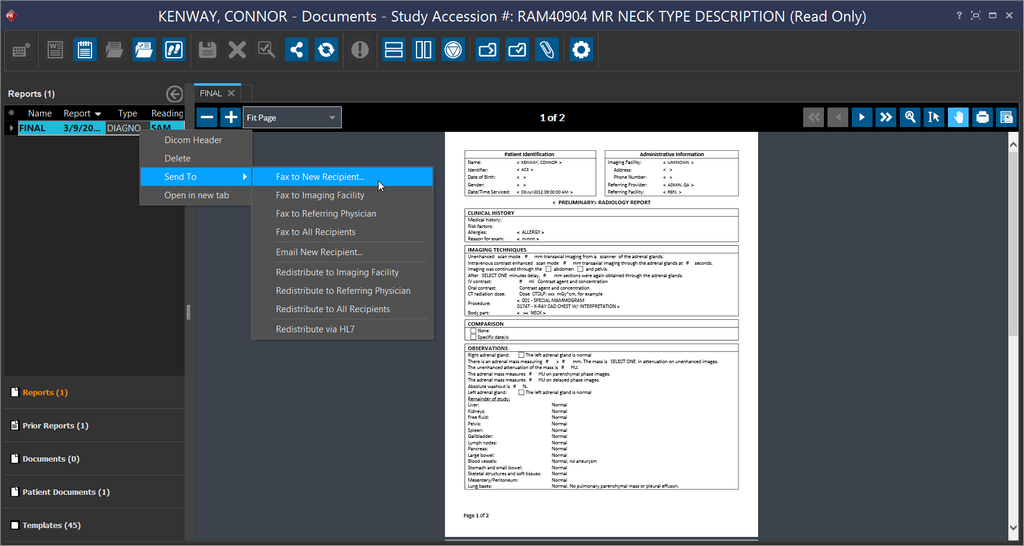Click the settings gear icon in toolbar
Image resolution: width=1024 pixels, height=546 pixels.
581,49
